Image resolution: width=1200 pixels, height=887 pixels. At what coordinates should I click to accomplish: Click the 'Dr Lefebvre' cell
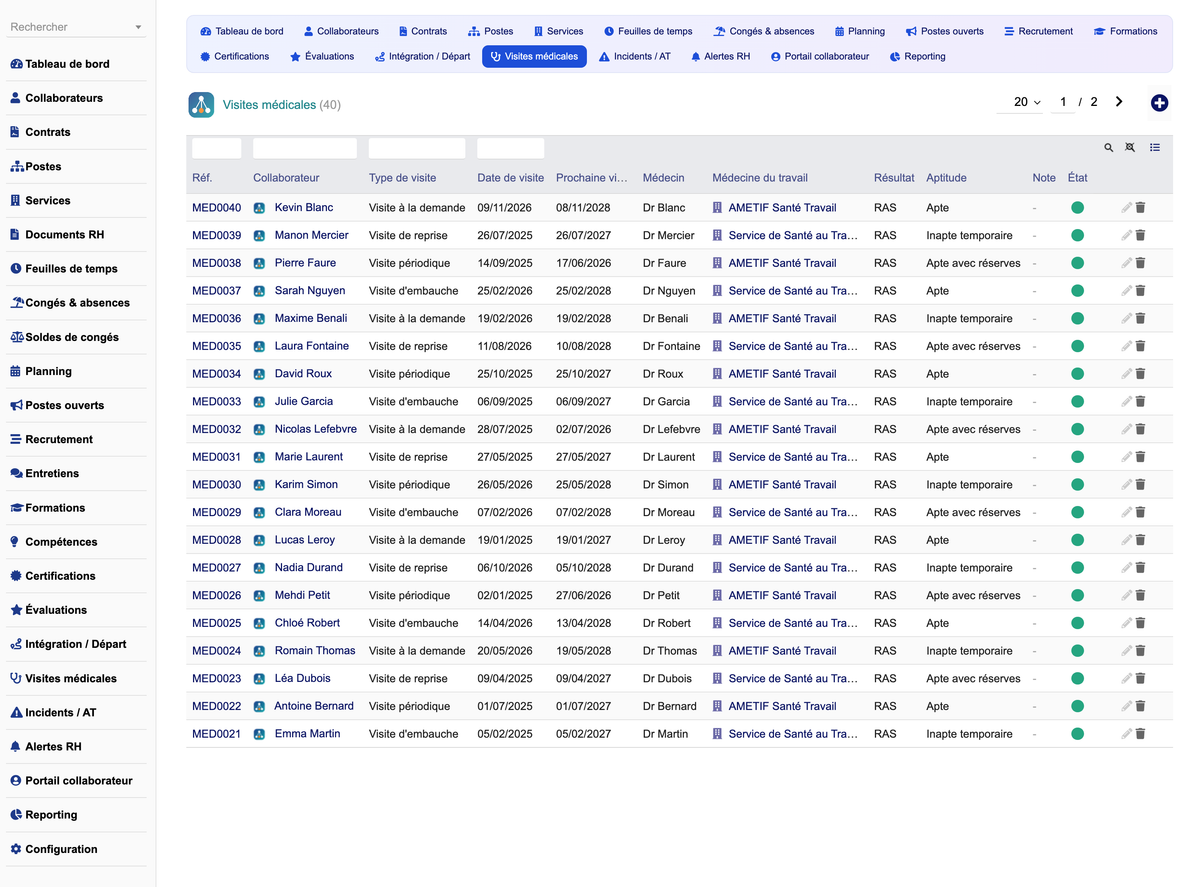click(671, 429)
